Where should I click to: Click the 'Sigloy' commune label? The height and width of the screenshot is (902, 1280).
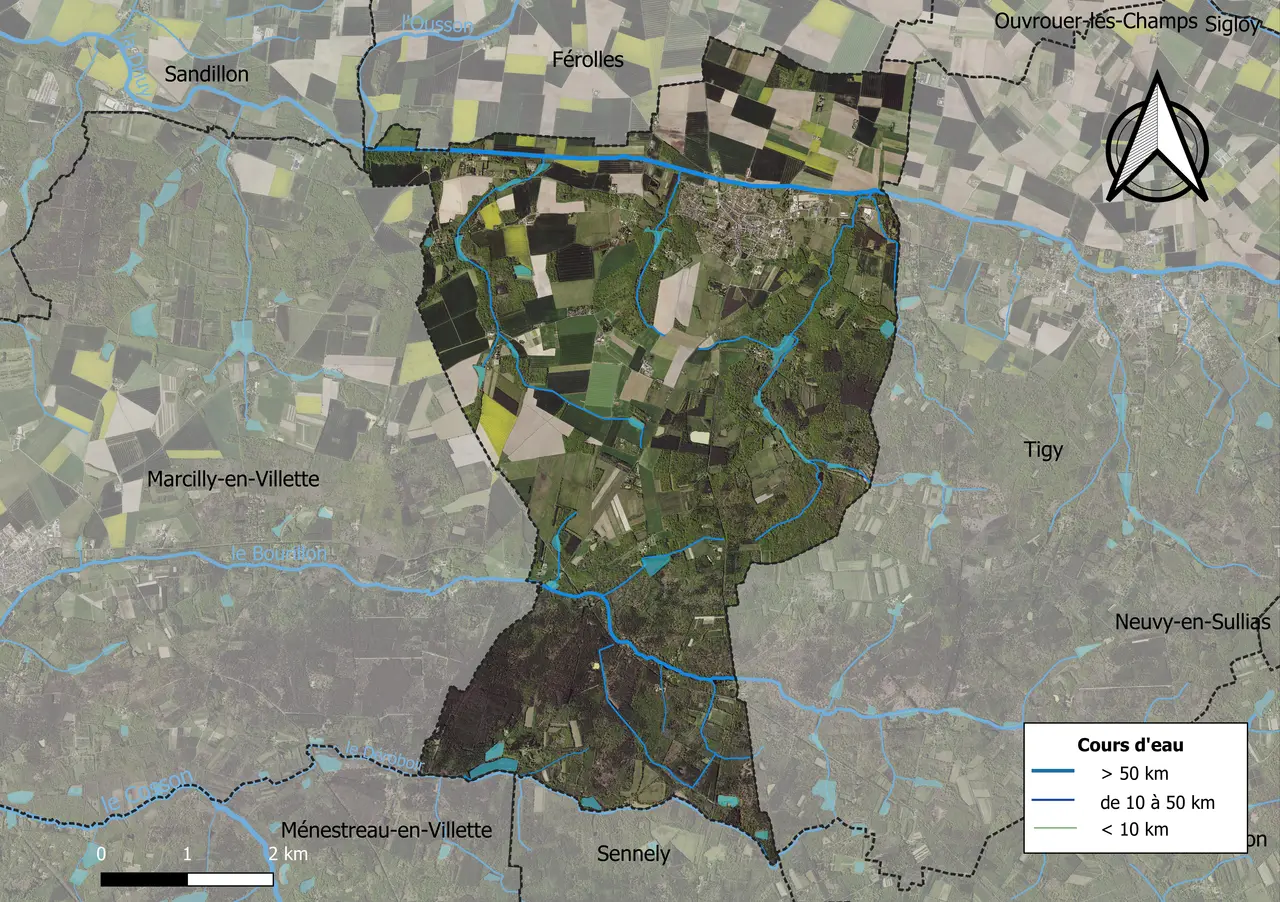(1233, 25)
